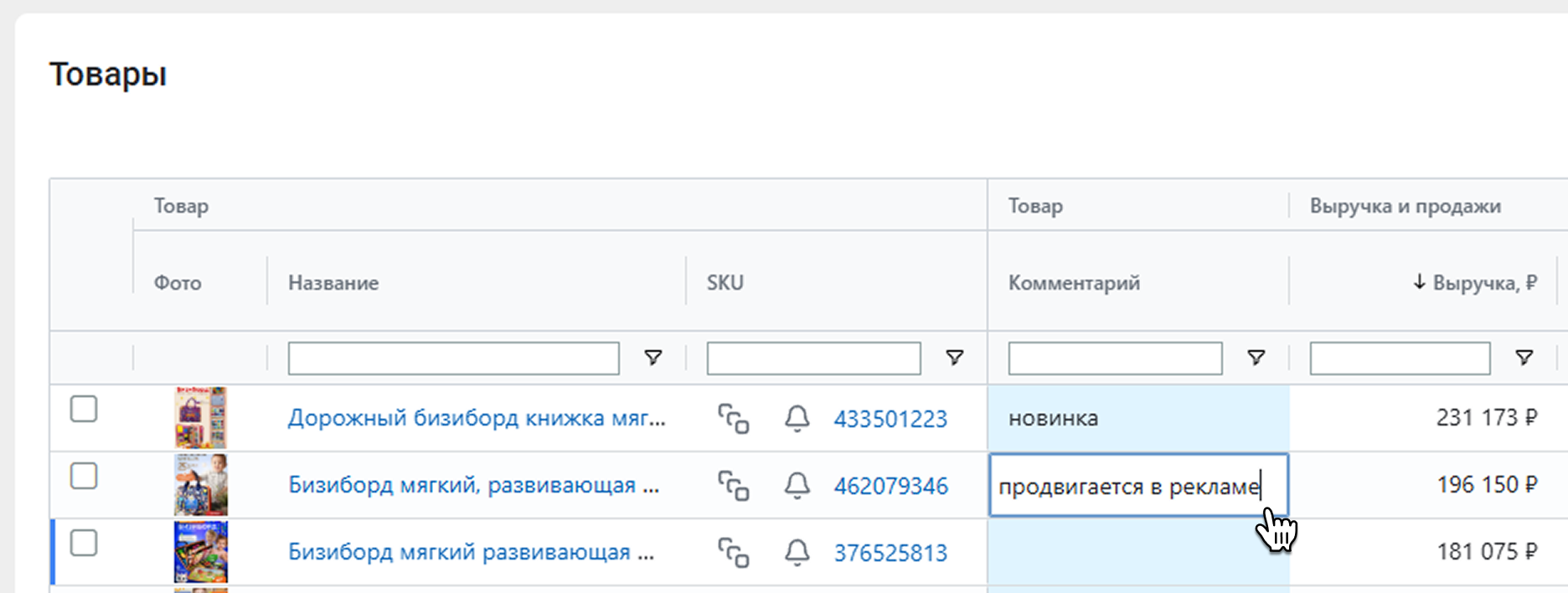
Task: Click the Название filter text field
Action: pos(453,358)
